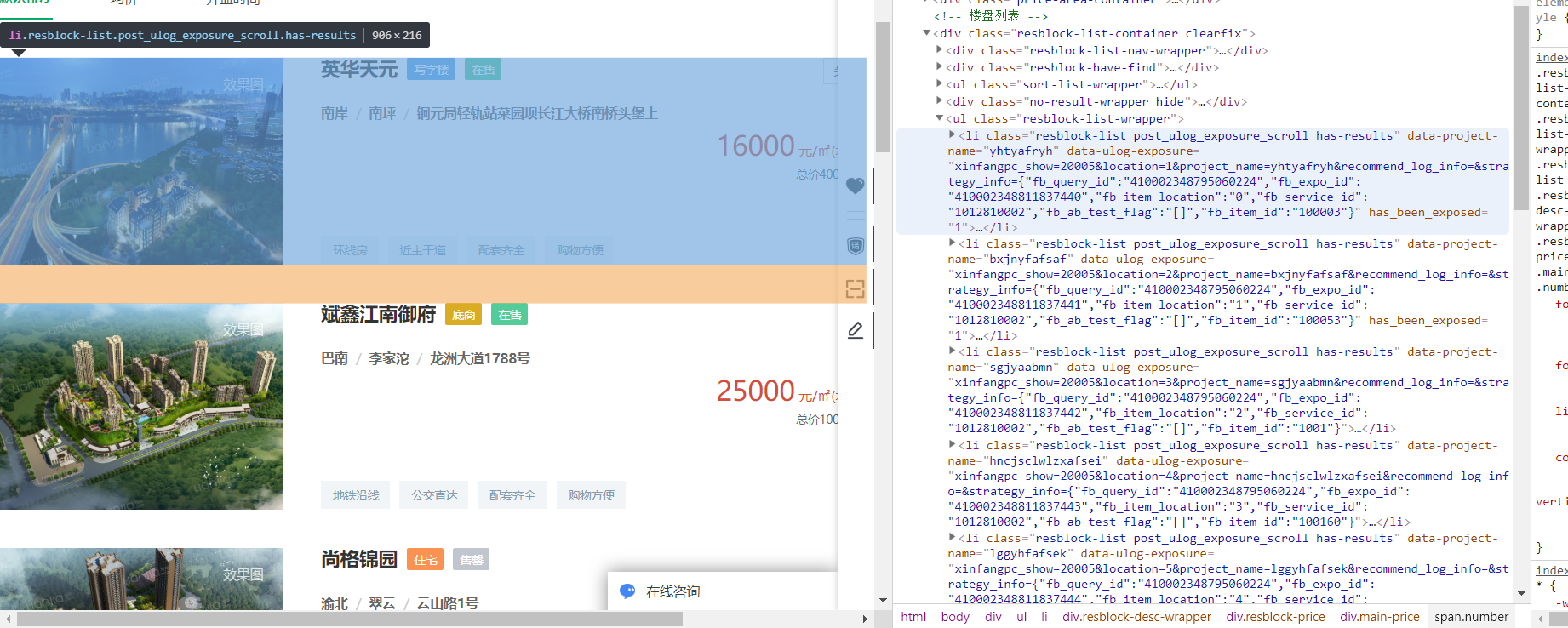Image resolution: width=1568 pixels, height=628 pixels.
Task: Click the 16000 price of 英华天元
Action: pyautogui.click(x=755, y=146)
